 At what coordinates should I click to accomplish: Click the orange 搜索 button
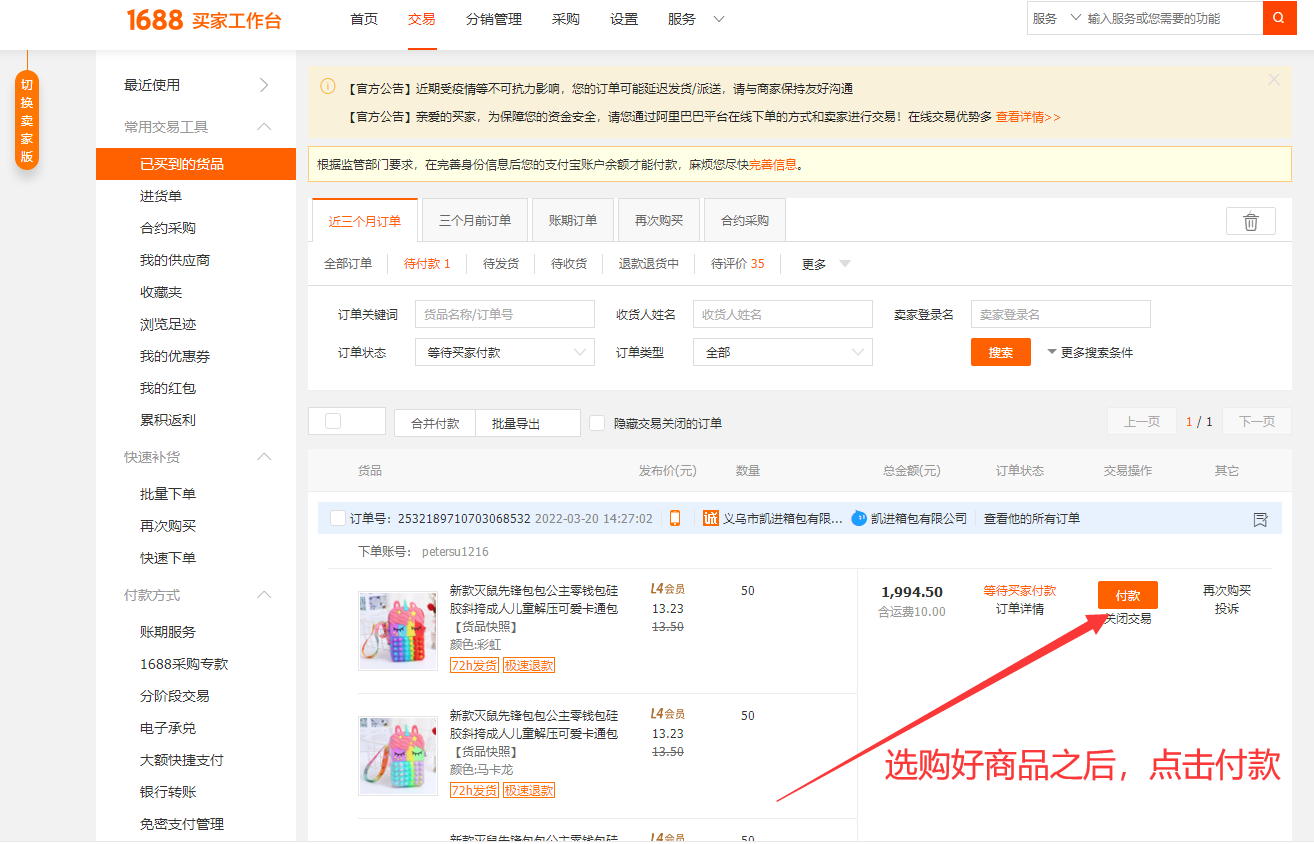click(x=1001, y=352)
